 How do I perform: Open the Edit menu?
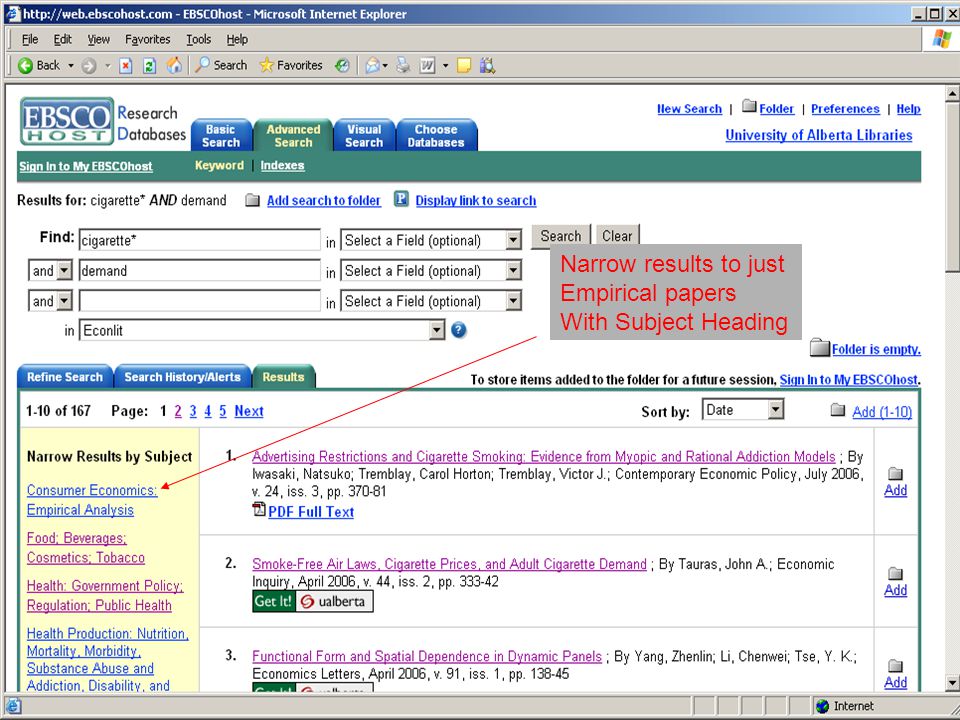point(62,40)
